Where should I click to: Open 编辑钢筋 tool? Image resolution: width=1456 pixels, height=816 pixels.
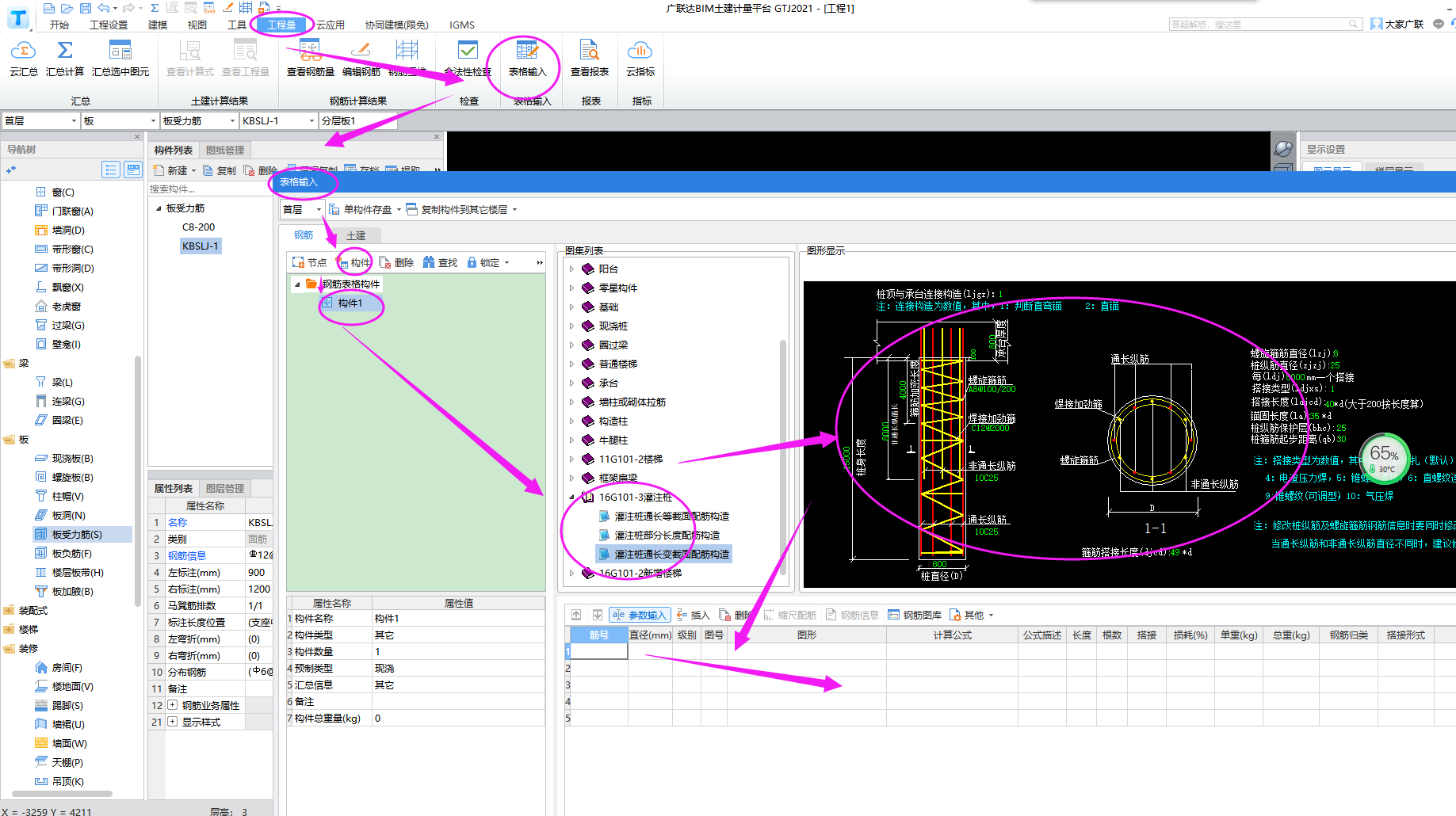tap(361, 59)
